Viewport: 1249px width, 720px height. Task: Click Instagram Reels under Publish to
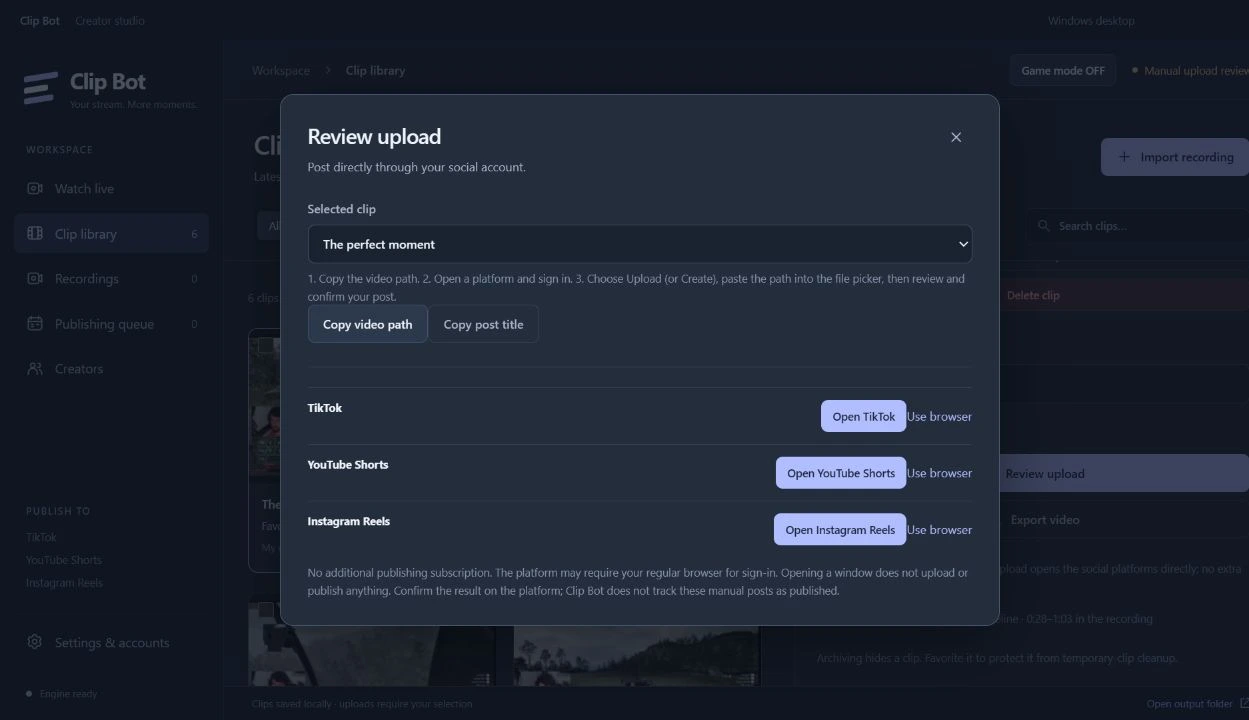64,583
